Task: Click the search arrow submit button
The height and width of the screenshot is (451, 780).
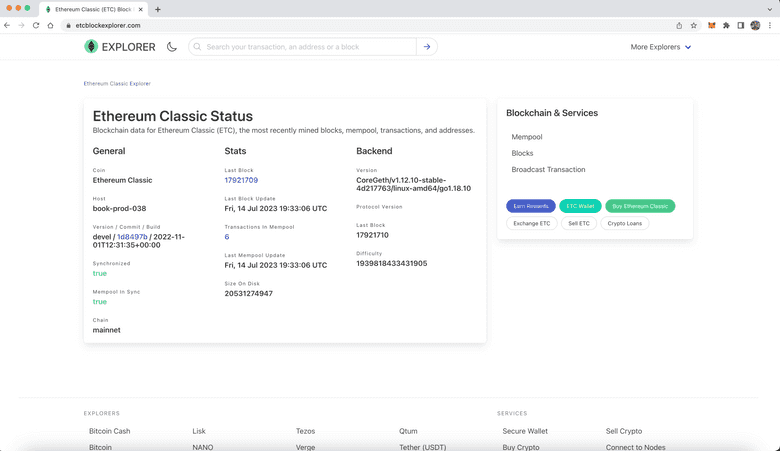Action: tap(427, 47)
